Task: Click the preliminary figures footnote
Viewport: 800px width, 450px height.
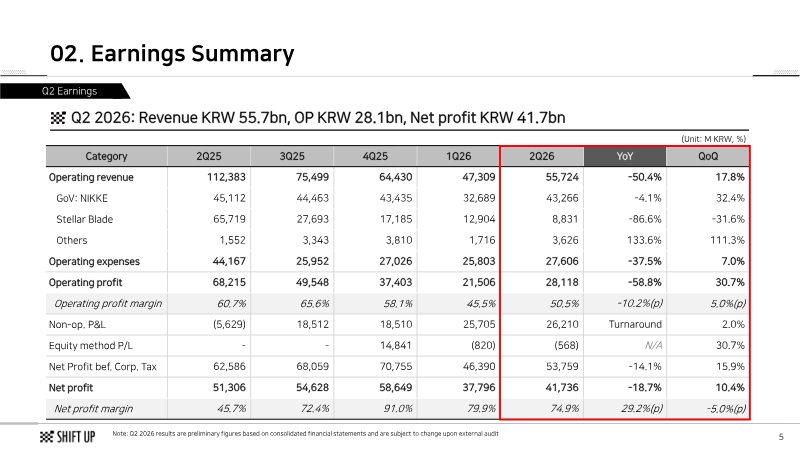Action: [x=305, y=434]
